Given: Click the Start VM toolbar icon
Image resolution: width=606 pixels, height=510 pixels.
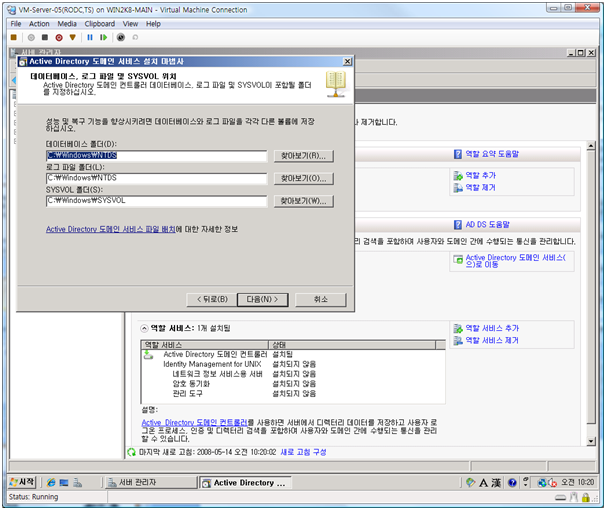Looking at the screenshot, I should point(31,37).
